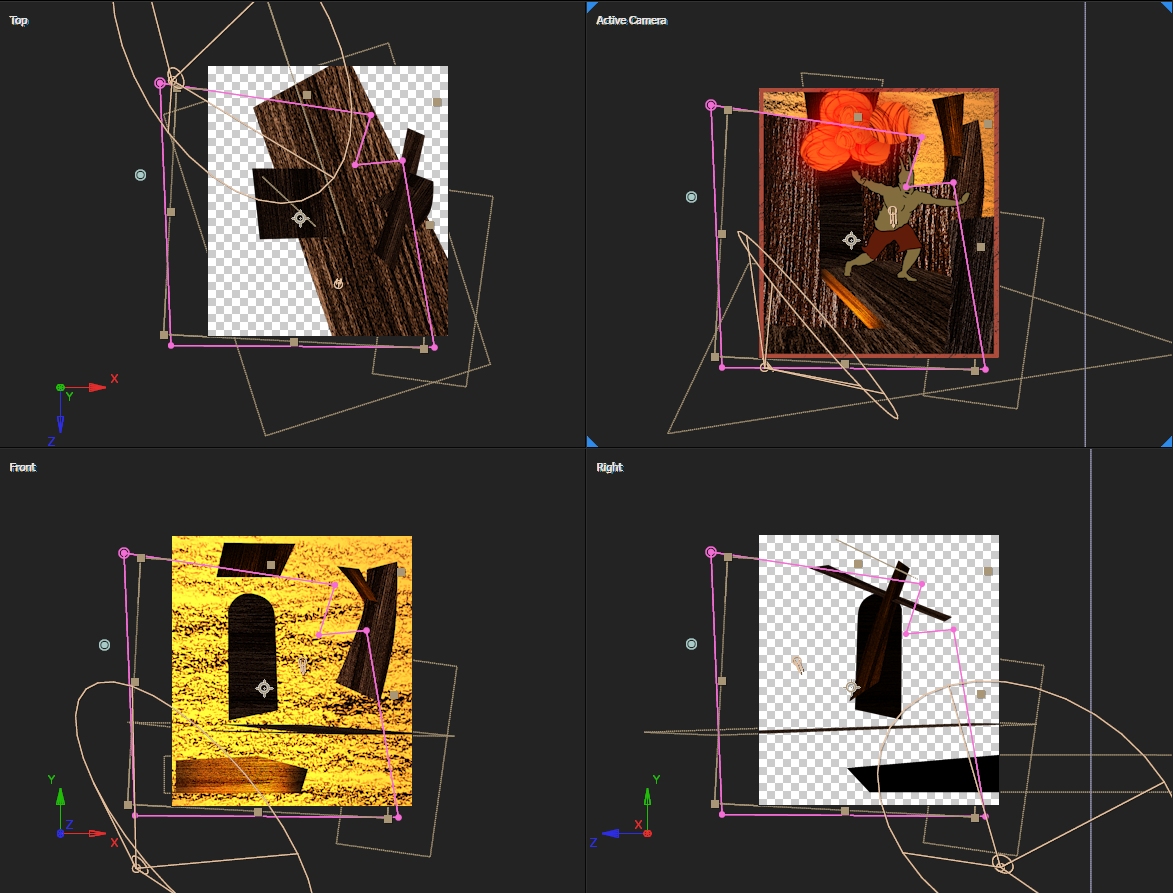This screenshot has width=1173, height=893.
Task: Click the anchor point crosshair in Front view
Action: pos(263,688)
